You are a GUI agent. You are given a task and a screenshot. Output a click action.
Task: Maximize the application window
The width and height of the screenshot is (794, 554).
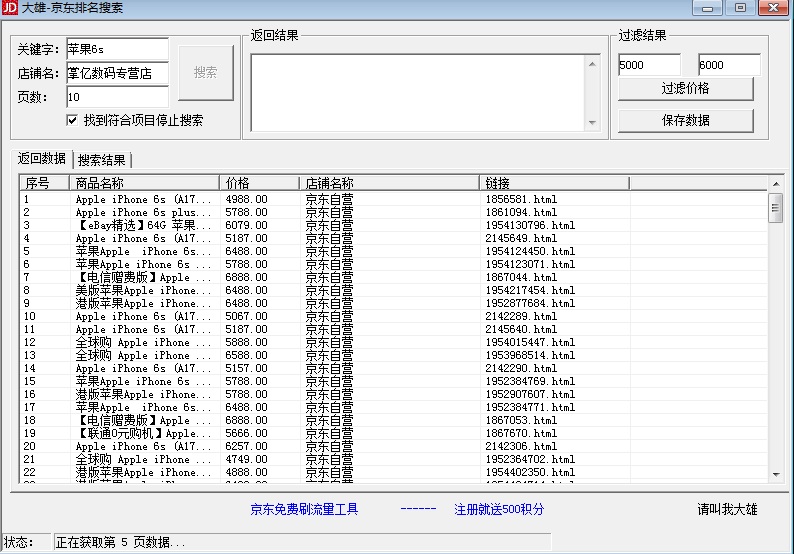(x=741, y=9)
